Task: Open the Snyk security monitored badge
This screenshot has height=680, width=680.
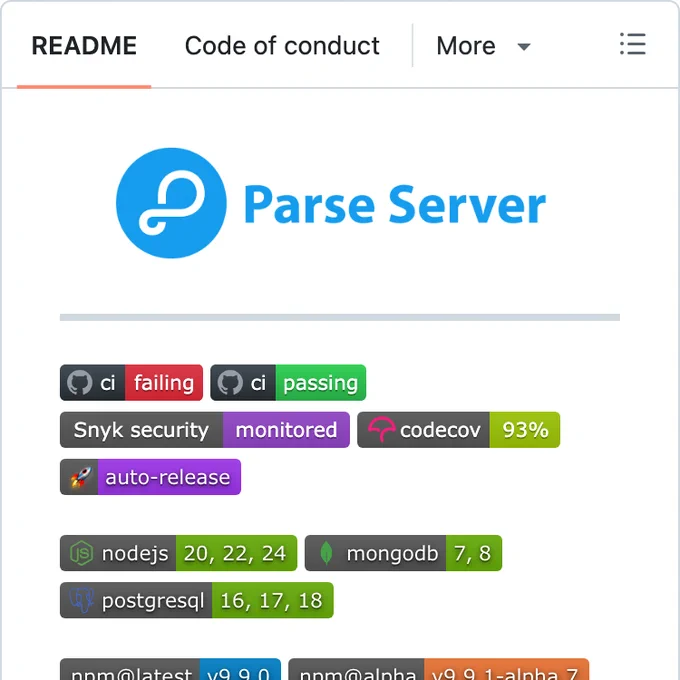Action: [205, 430]
